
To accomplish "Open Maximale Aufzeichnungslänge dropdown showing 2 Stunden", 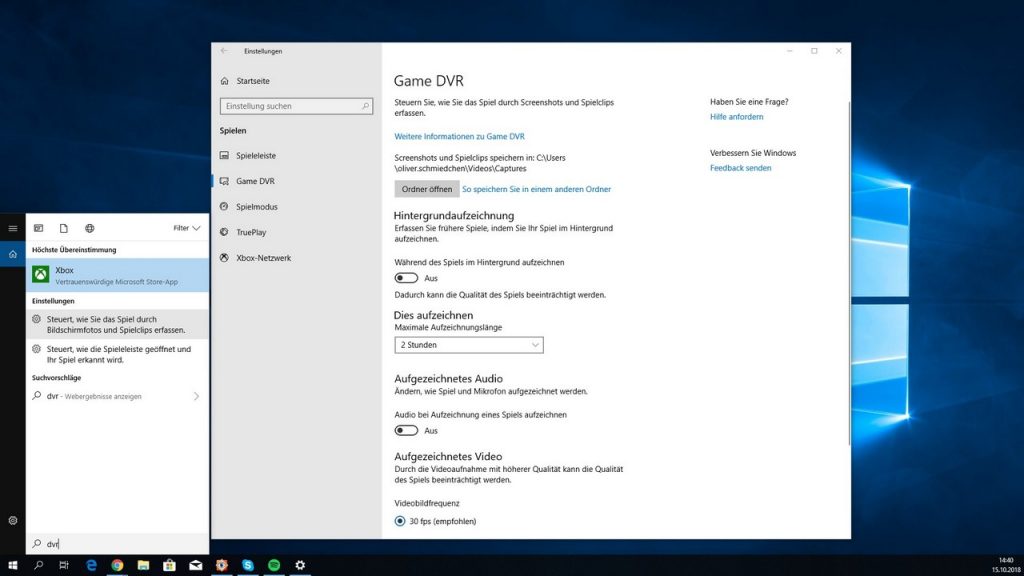I will point(468,345).
